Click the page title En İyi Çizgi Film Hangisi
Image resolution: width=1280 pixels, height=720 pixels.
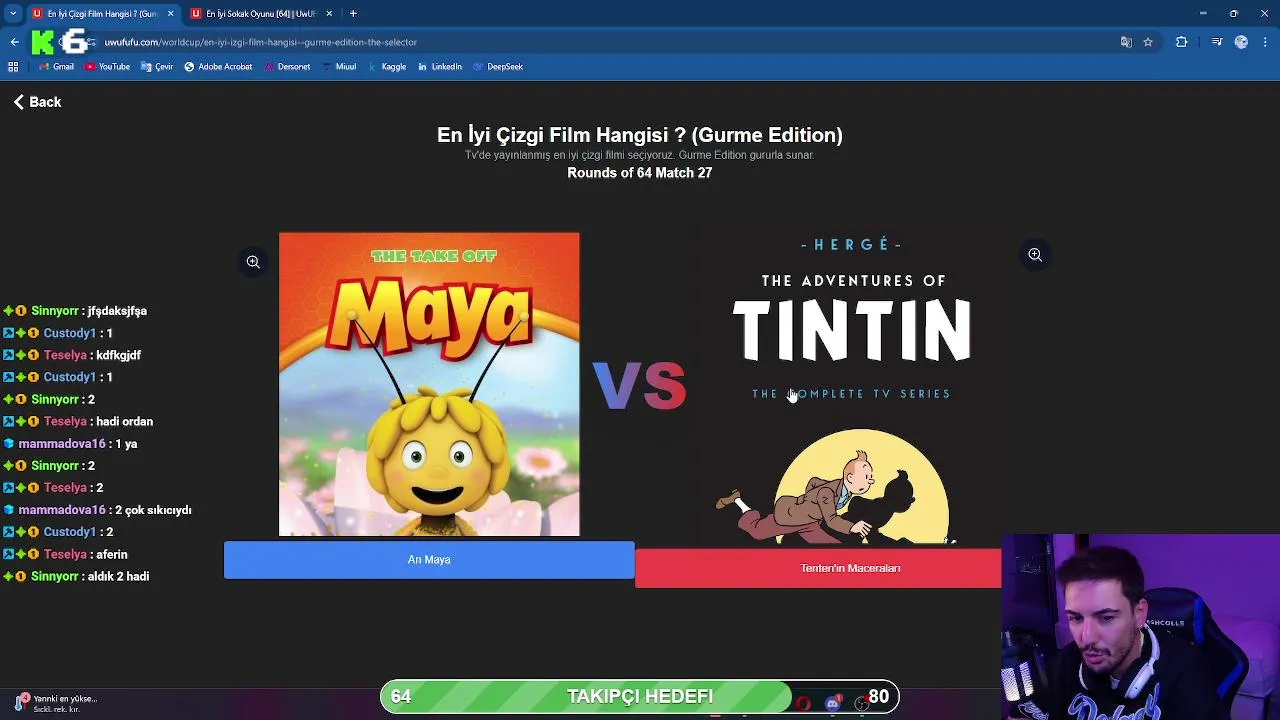click(640, 135)
